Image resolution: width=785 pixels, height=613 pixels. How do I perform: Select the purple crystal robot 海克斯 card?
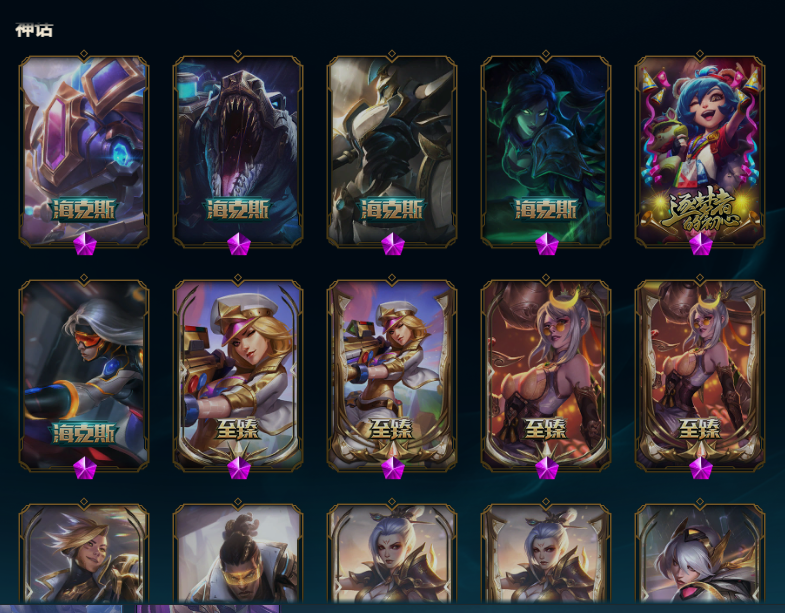[x=84, y=150]
